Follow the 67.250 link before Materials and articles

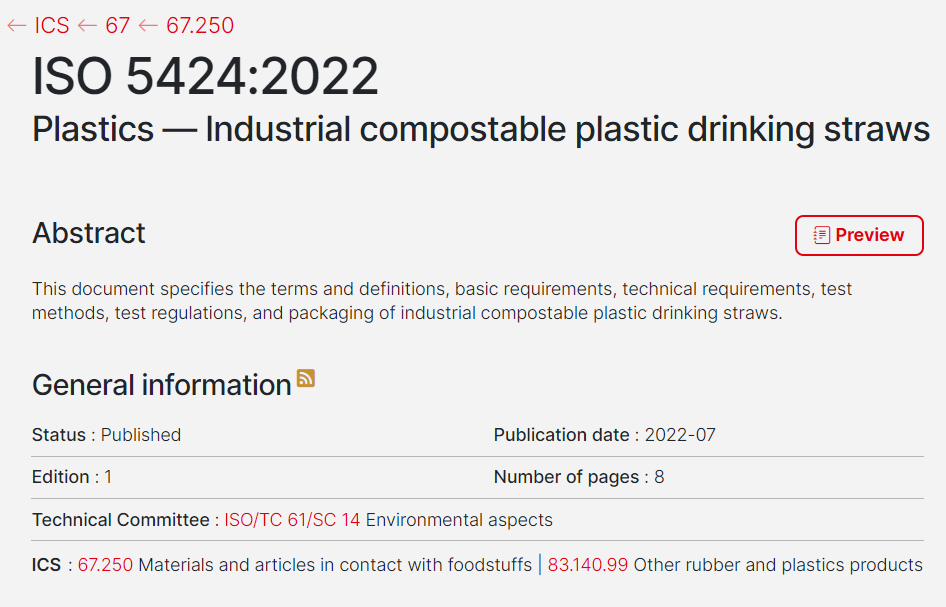click(105, 565)
